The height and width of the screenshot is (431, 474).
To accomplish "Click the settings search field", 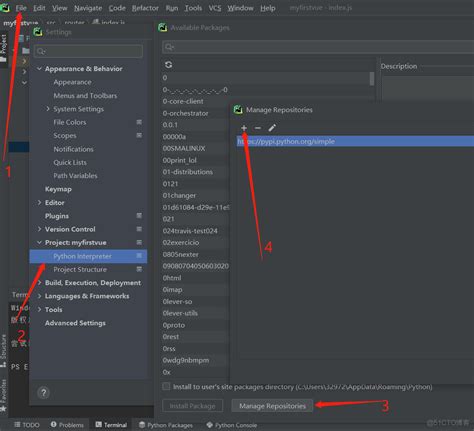I will (x=88, y=51).
